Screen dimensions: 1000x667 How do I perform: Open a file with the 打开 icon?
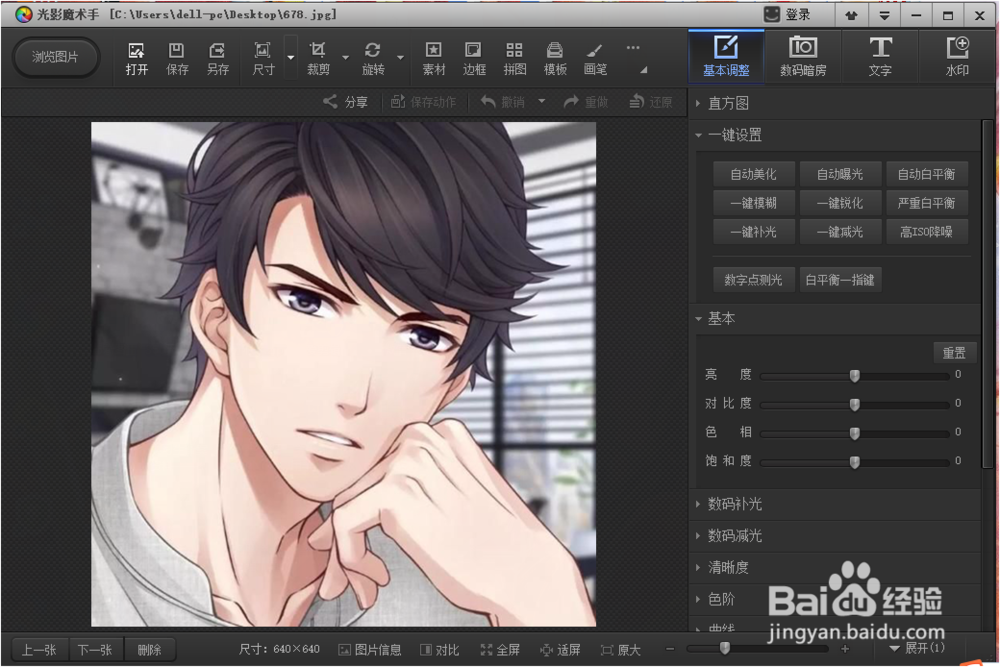pyautogui.click(x=136, y=59)
